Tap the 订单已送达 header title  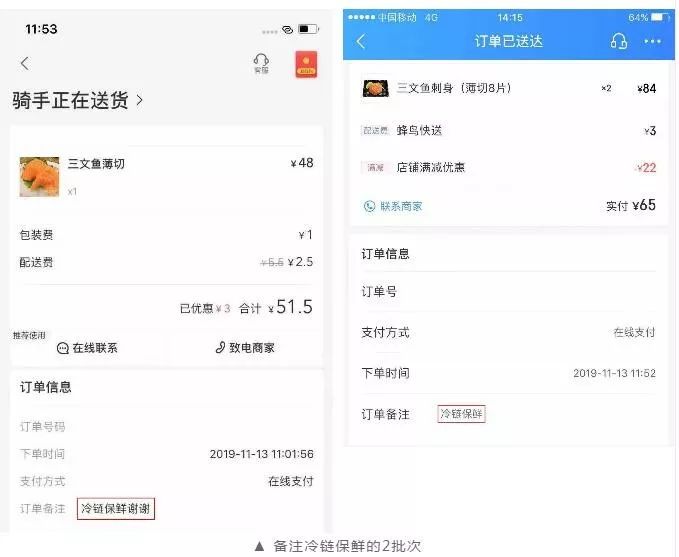coord(508,42)
